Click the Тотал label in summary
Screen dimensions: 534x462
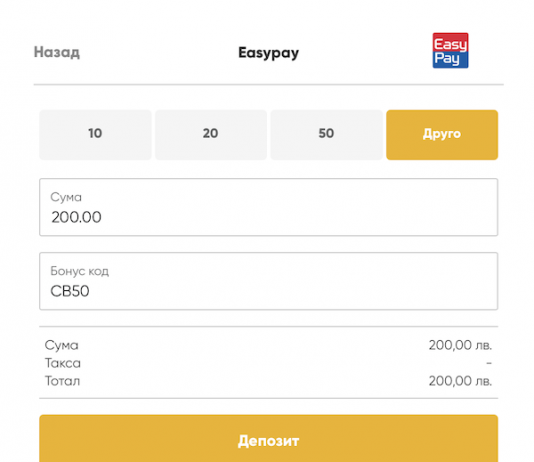tap(62, 381)
